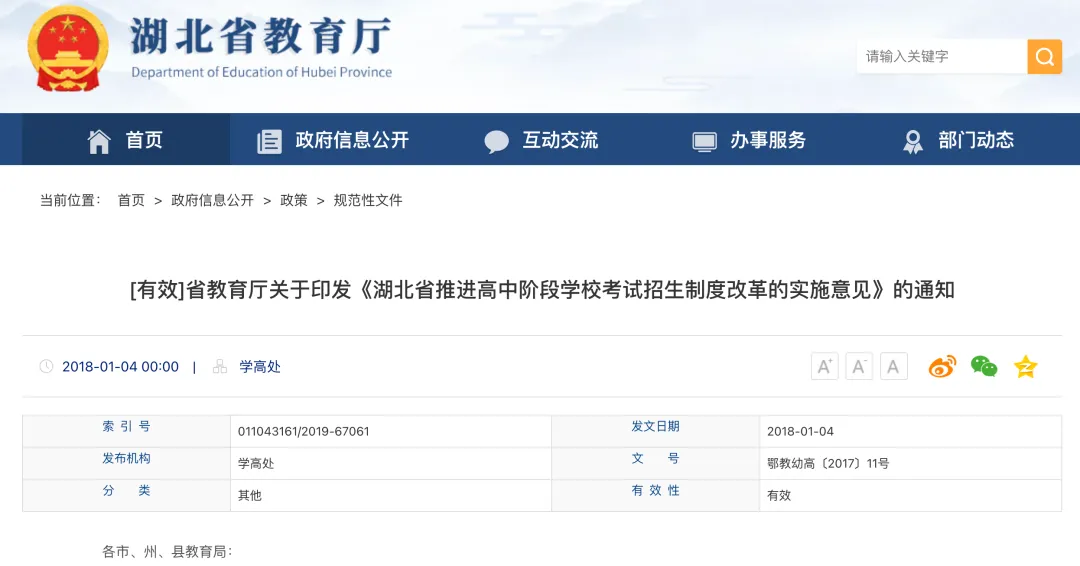Click Department of Education of Hubei Province subtitle
Screen dimensions: 1080x566
pyautogui.click(x=262, y=72)
